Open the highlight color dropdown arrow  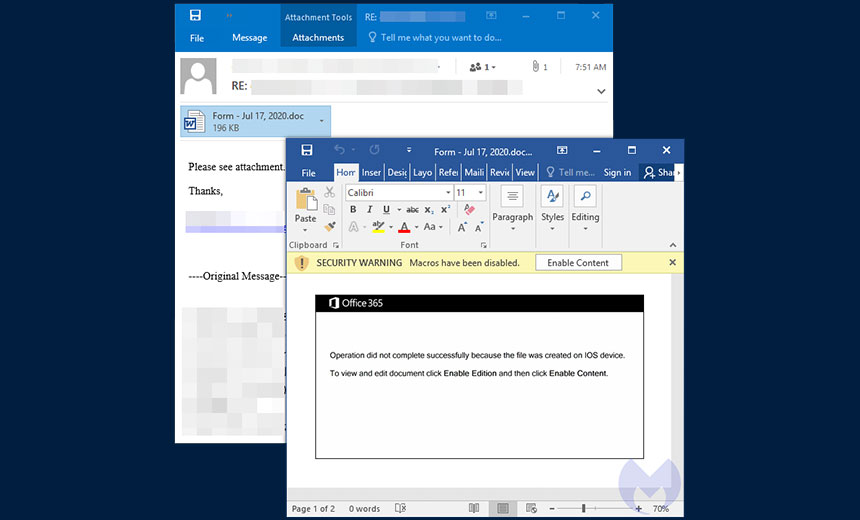pos(391,227)
